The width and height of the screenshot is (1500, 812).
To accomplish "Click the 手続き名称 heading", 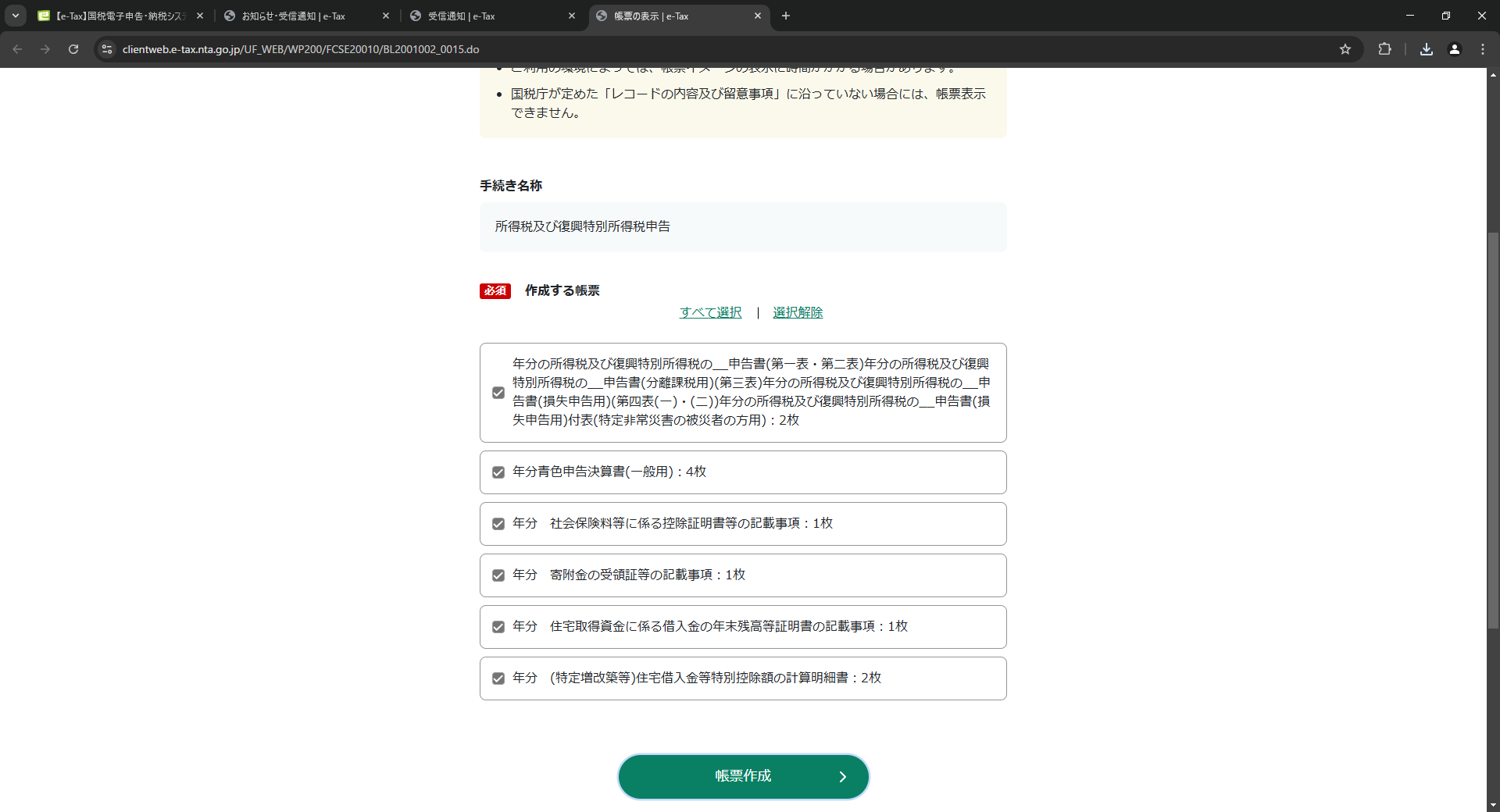I will 511,186.
